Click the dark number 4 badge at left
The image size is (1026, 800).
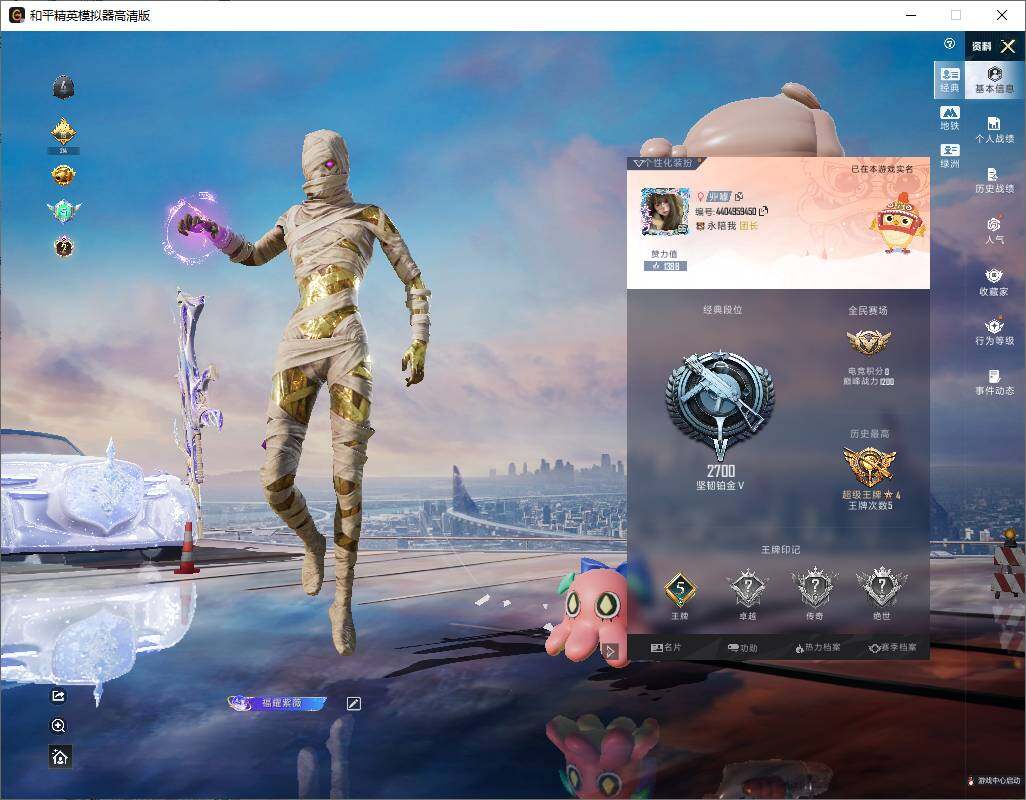[63, 87]
